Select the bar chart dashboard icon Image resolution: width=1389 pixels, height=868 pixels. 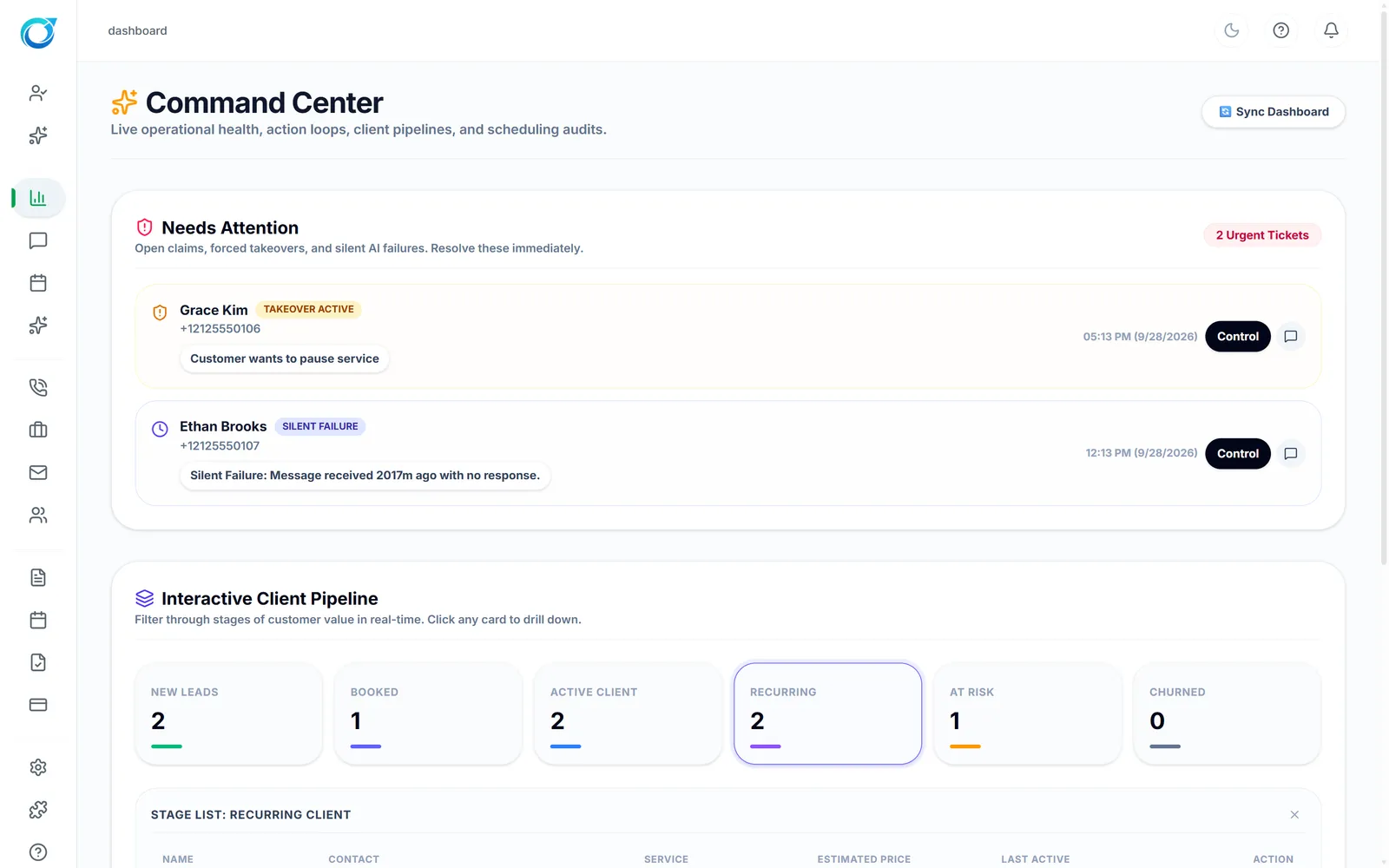click(x=38, y=198)
